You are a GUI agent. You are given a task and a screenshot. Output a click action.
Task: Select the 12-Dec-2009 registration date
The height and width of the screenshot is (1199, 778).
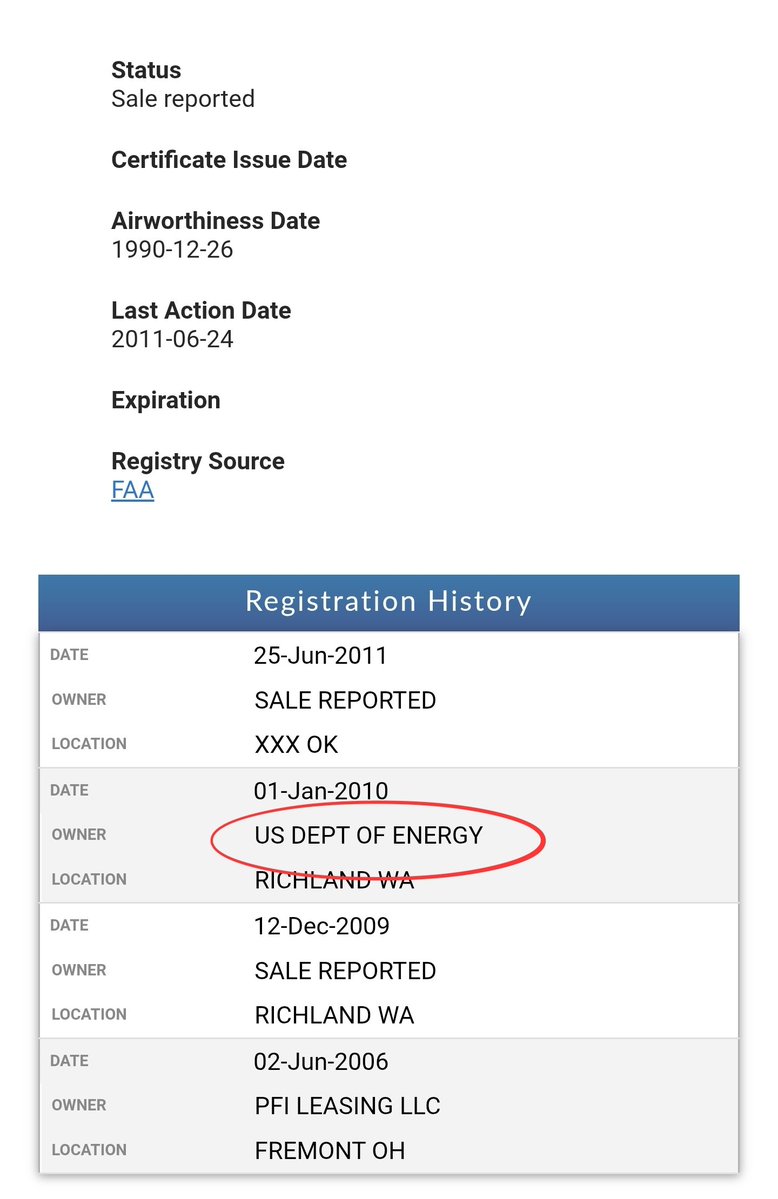coord(322,926)
